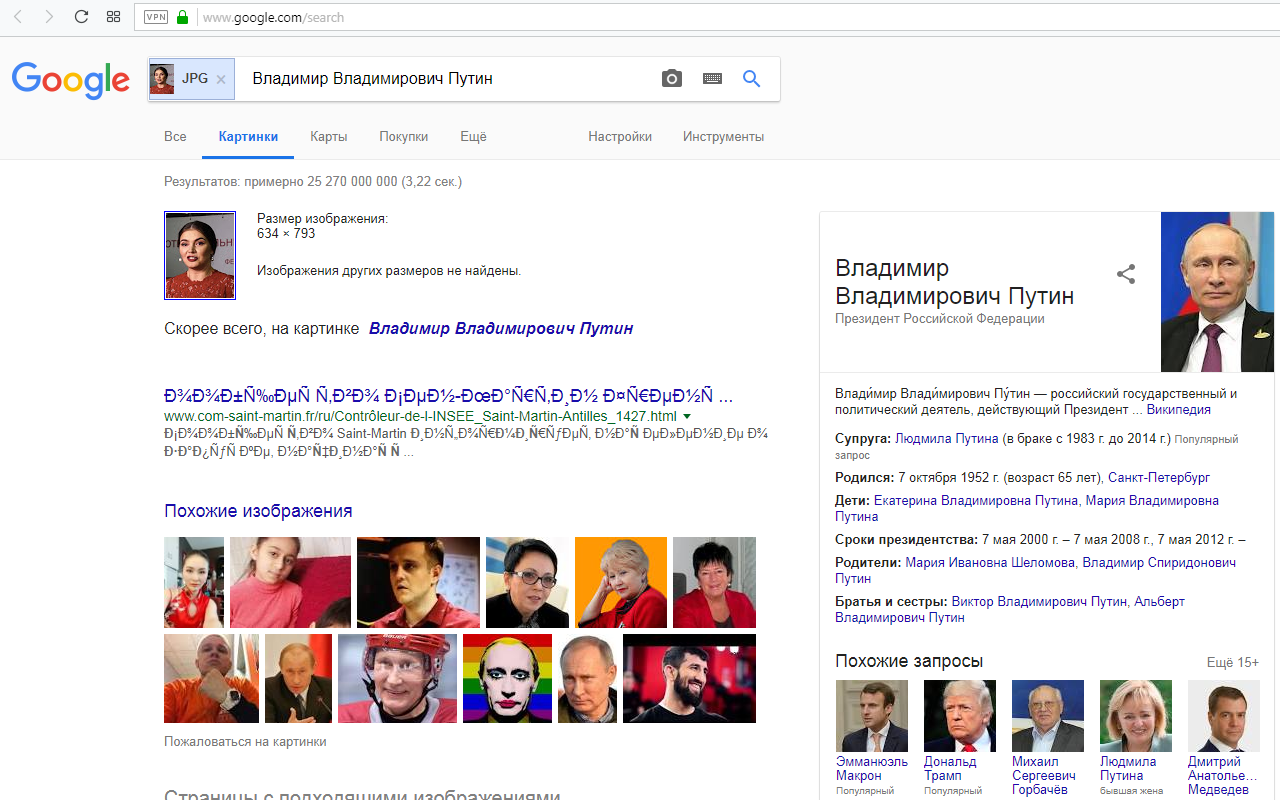Image resolution: width=1280 pixels, height=800 pixels.
Task: Click Ещё 15+ related searches link
Action: 1233,662
